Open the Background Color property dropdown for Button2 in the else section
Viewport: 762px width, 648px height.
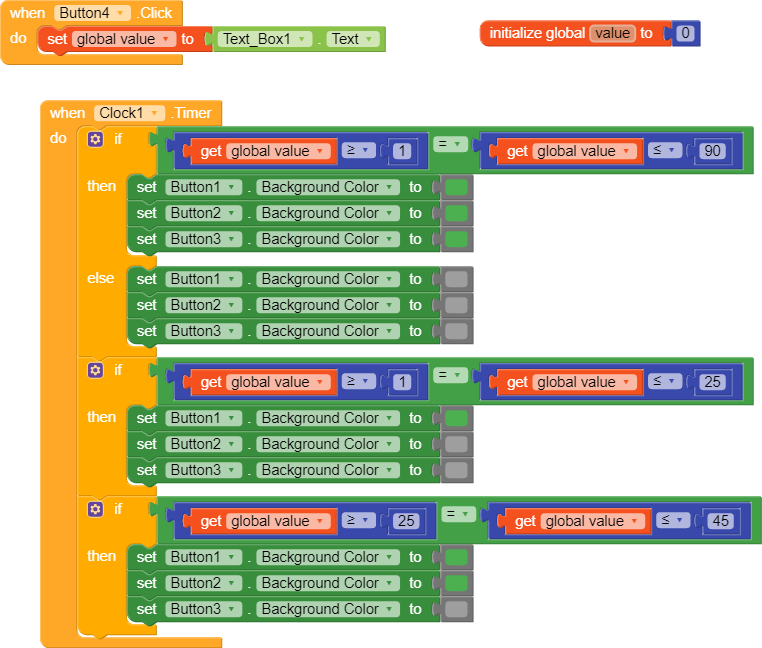(x=328, y=305)
